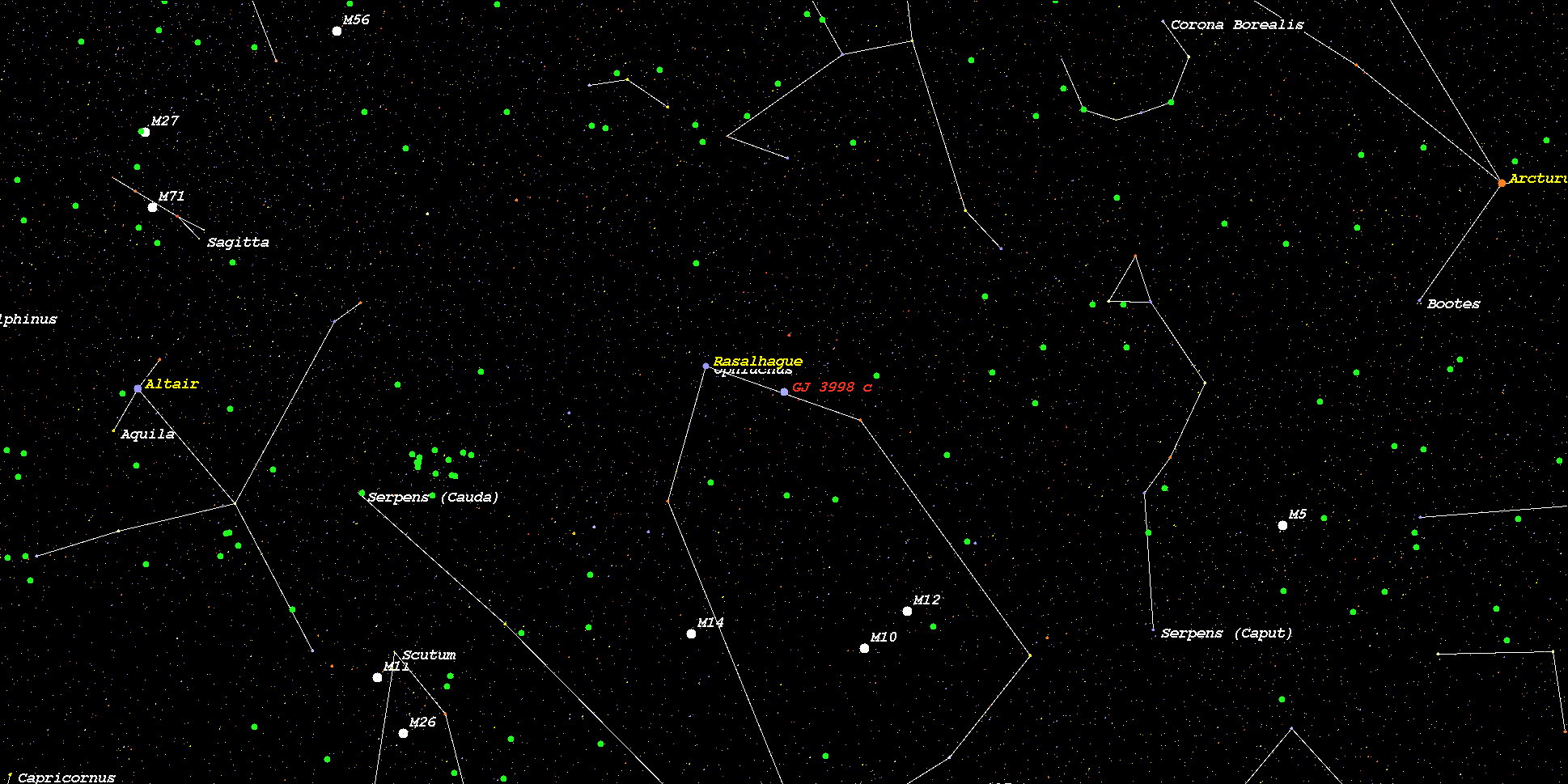Click the yellow Rasalhague label
Screen dimensions: 1568x784
tap(757, 361)
